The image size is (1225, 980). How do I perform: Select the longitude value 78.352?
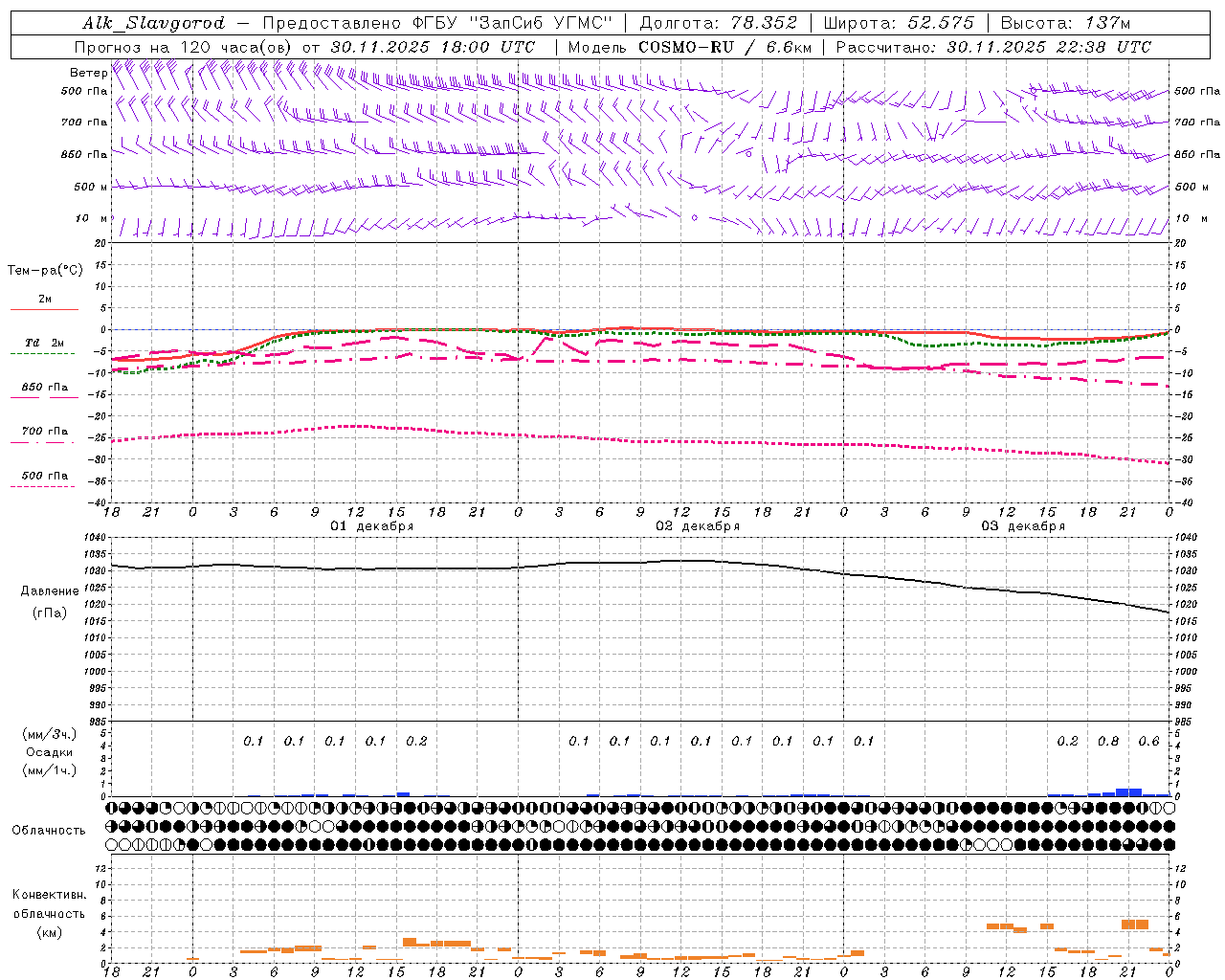click(x=765, y=23)
